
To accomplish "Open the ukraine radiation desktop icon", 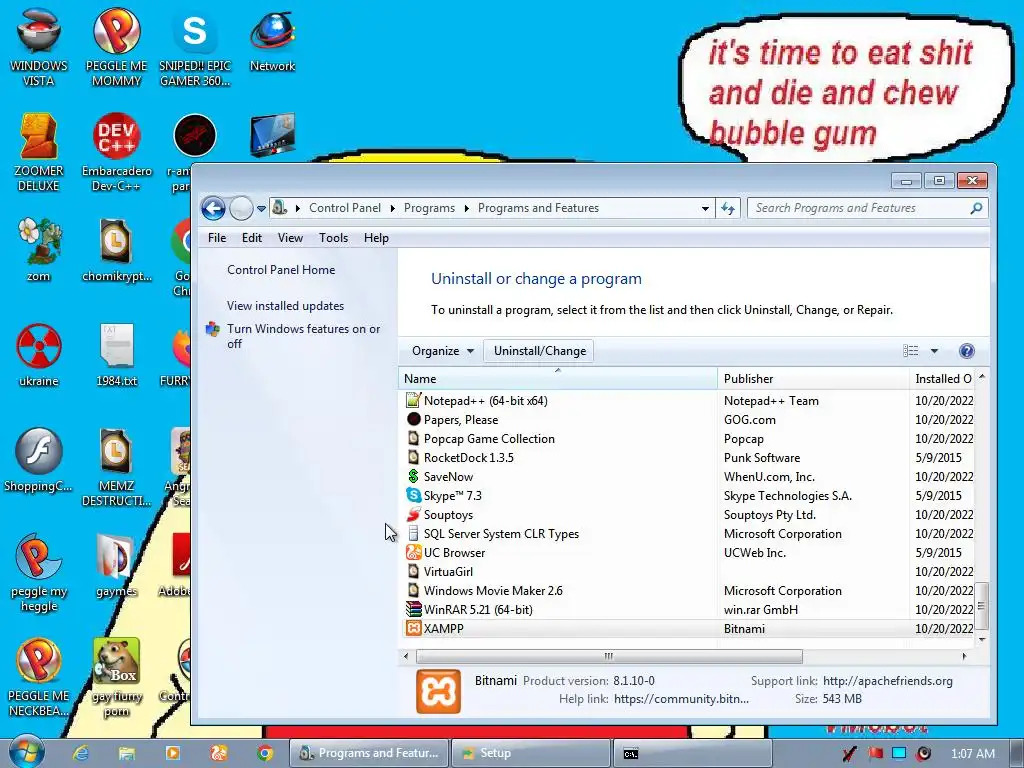I will [x=39, y=355].
